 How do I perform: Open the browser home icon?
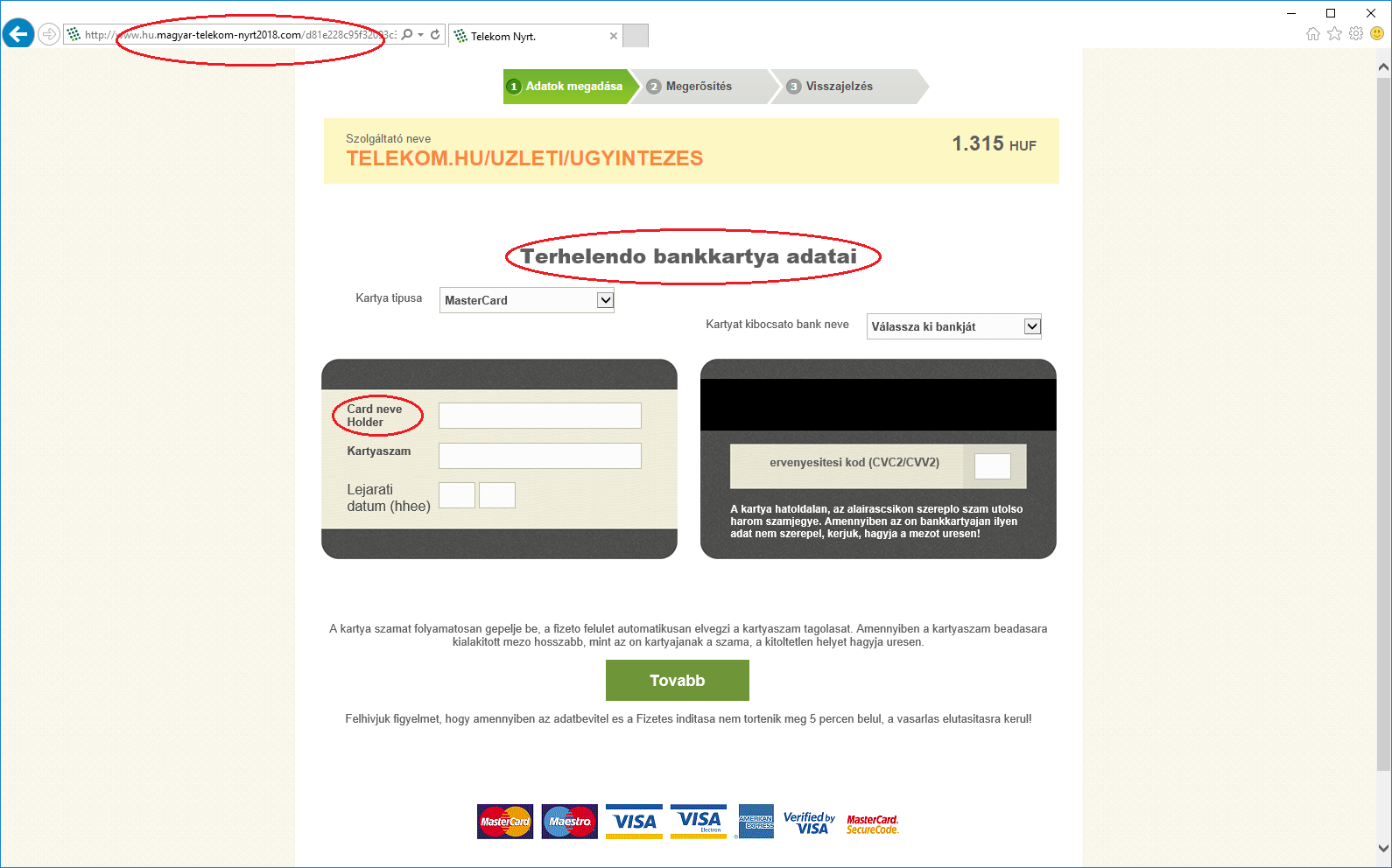tap(1312, 34)
